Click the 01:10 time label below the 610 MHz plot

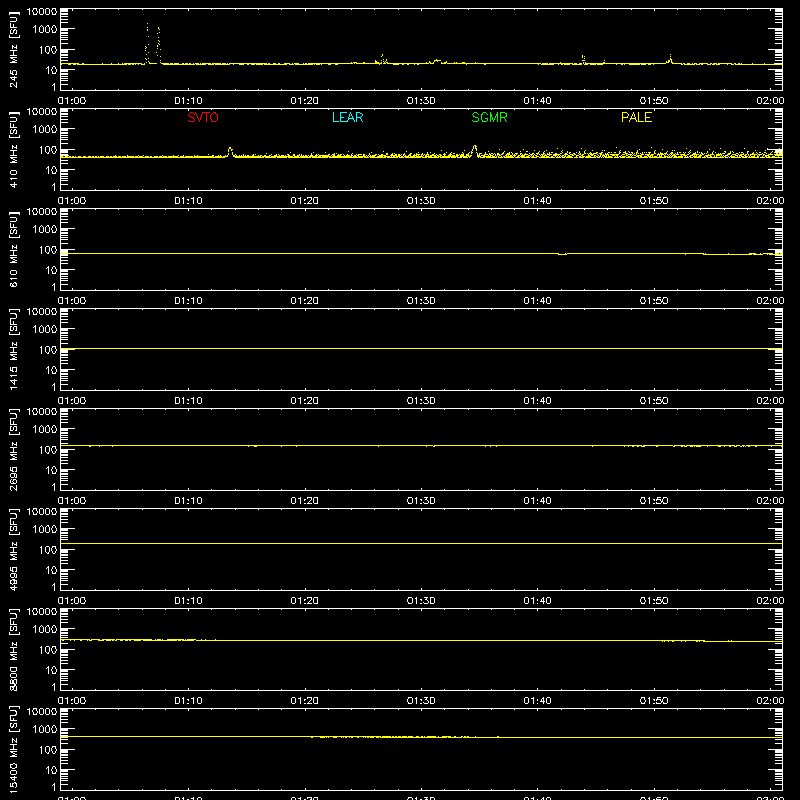[188, 301]
